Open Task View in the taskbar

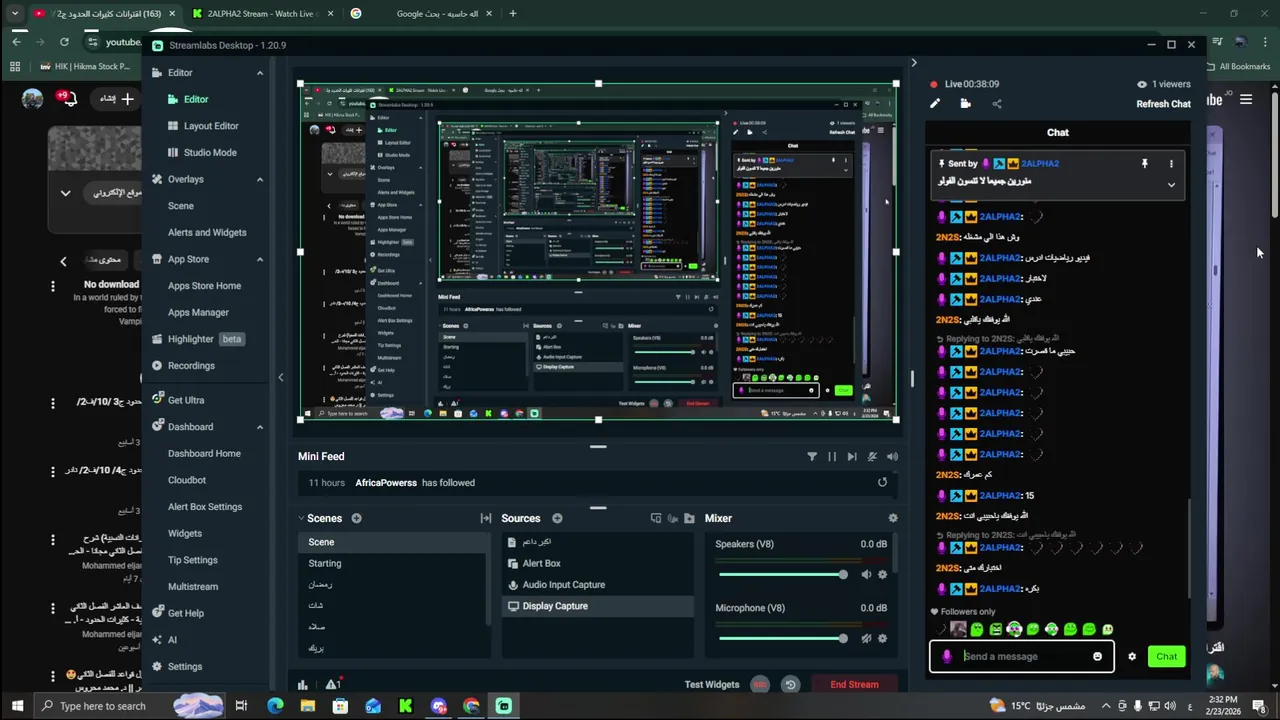[241, 706]
